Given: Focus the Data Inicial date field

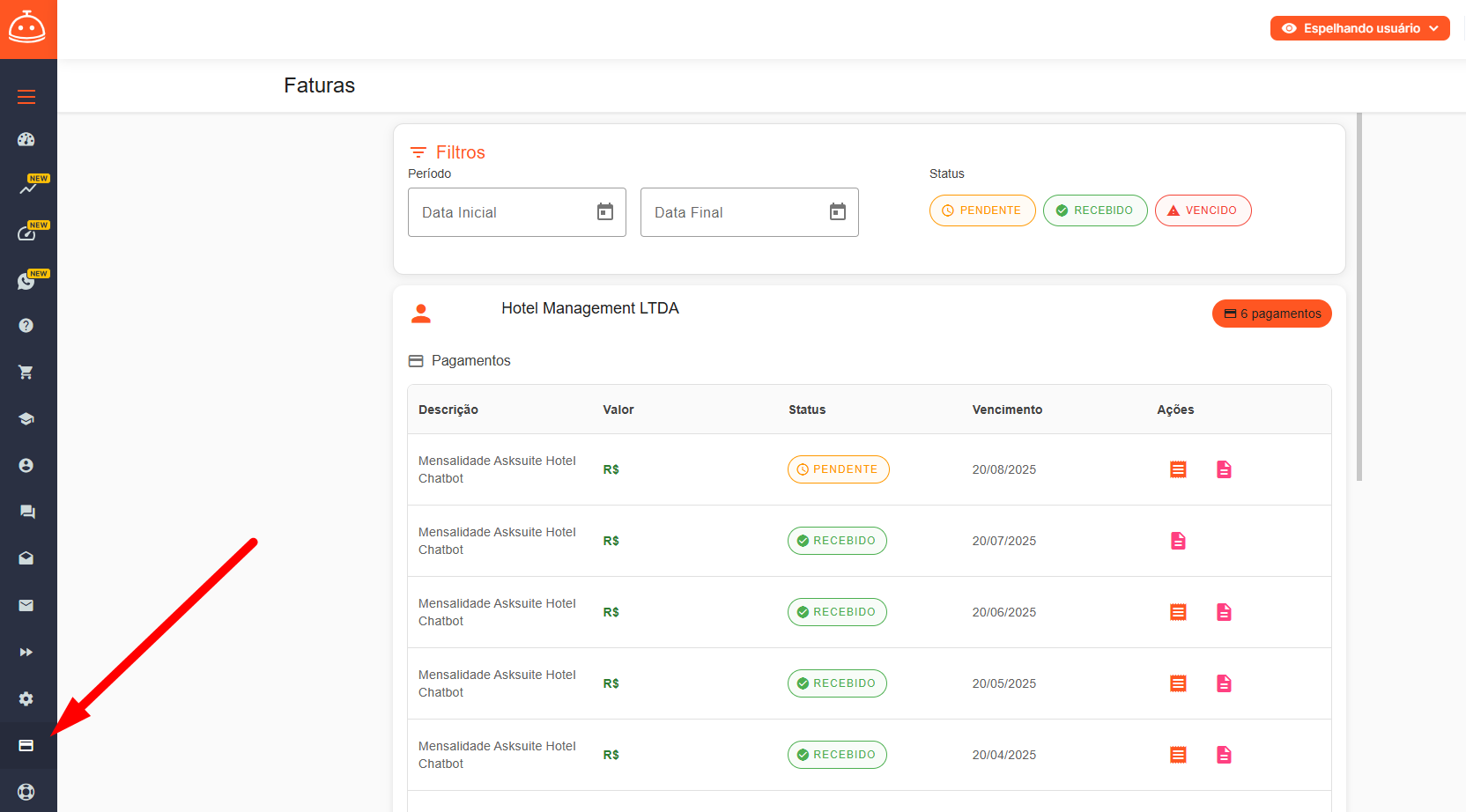Looking at the screenshot, I should [517, 212].
